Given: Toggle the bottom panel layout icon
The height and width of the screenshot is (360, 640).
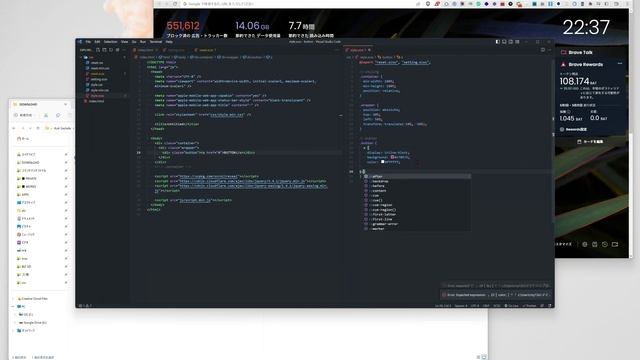Looking at the screenshot, I should tap(504, 42).
